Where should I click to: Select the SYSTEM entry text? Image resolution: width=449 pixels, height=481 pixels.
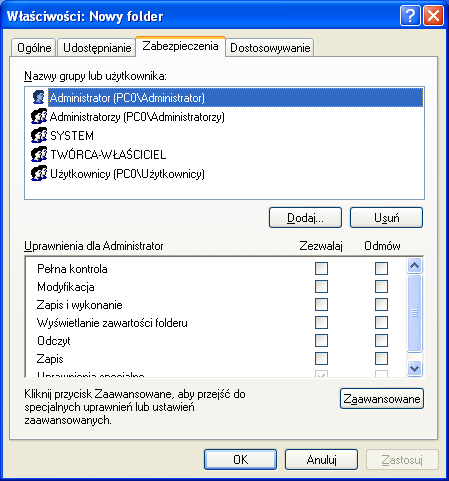point(72,136)
